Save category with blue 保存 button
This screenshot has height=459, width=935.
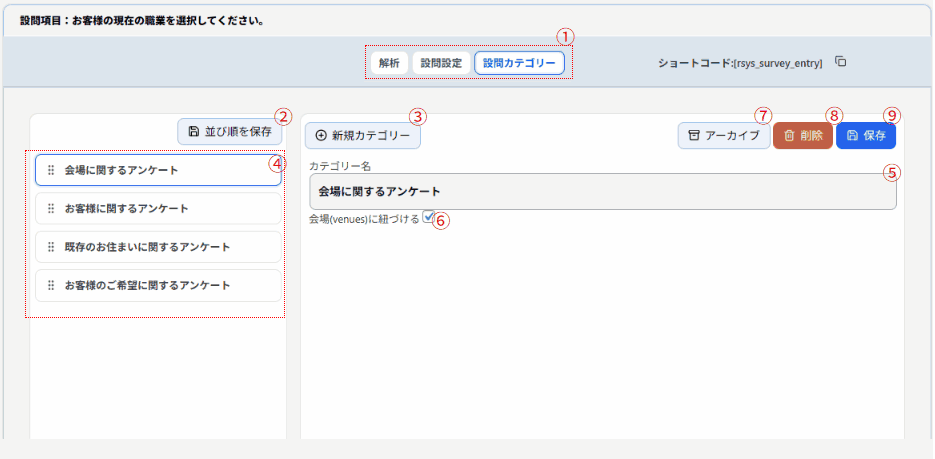(x=865, y=136)
